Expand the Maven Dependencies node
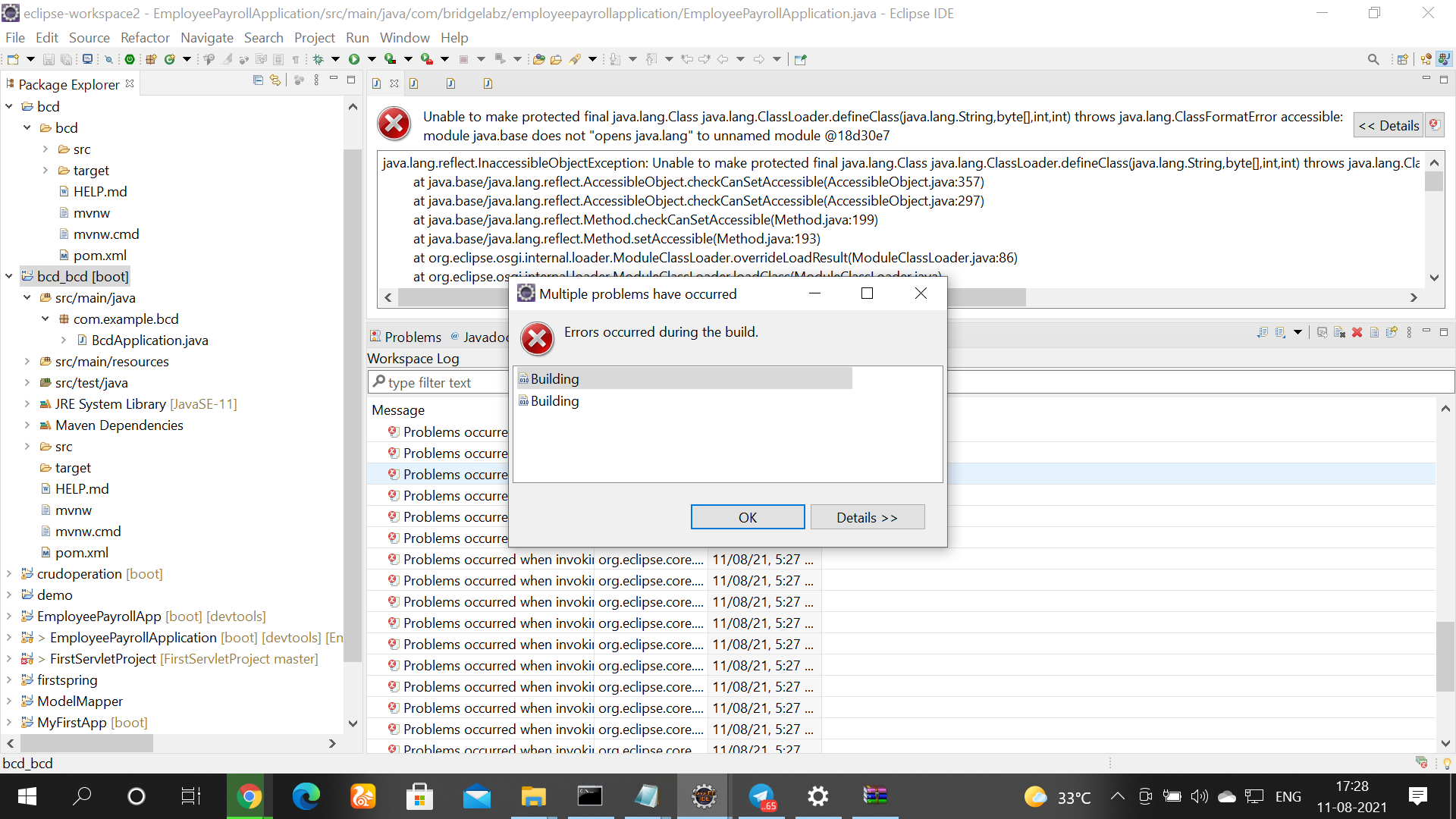This screenshot has height=819, width=1456. (x=27, y=425)
